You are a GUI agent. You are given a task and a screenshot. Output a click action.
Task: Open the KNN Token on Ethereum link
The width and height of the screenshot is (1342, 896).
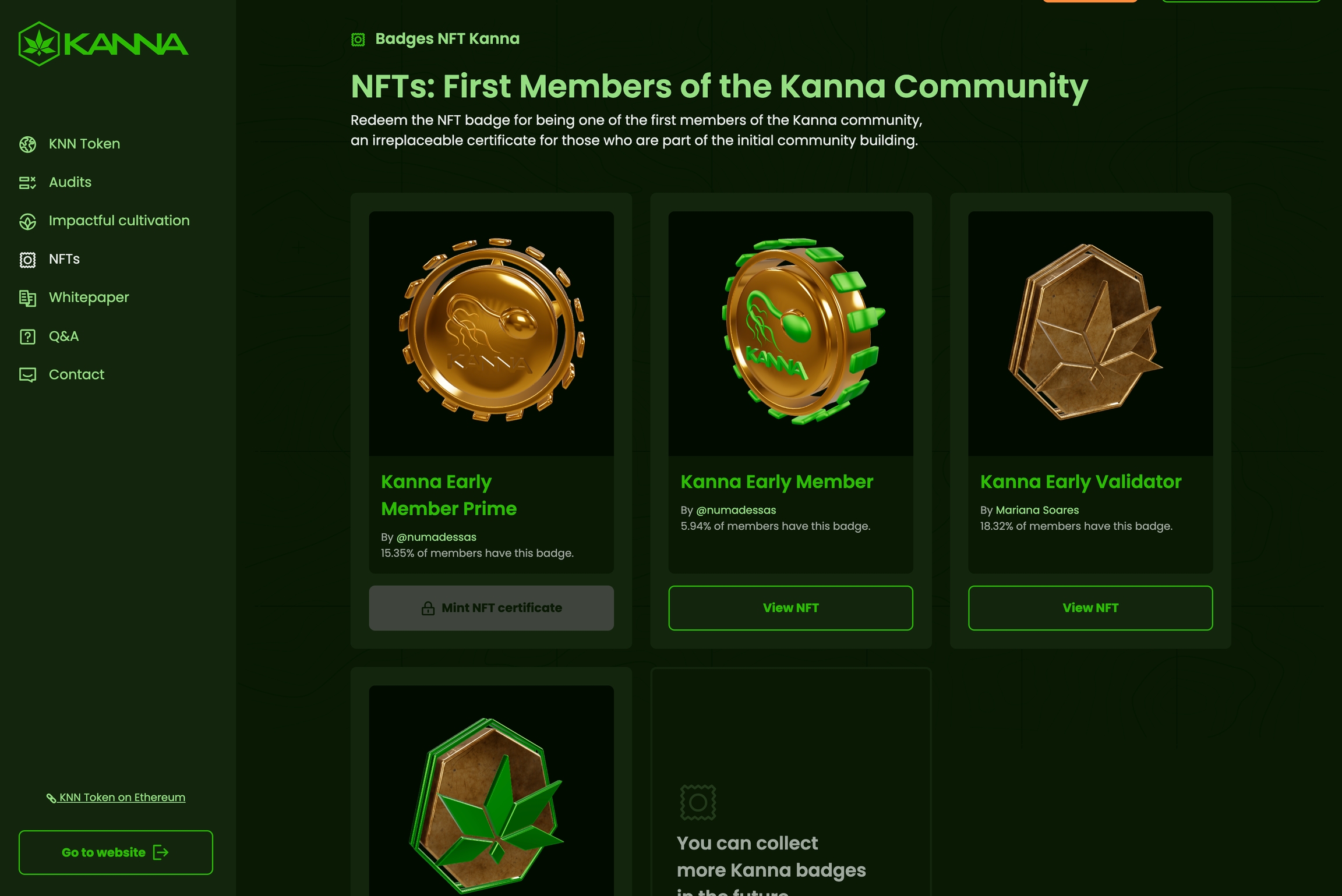pyautogui.click(x=122, y=798)
